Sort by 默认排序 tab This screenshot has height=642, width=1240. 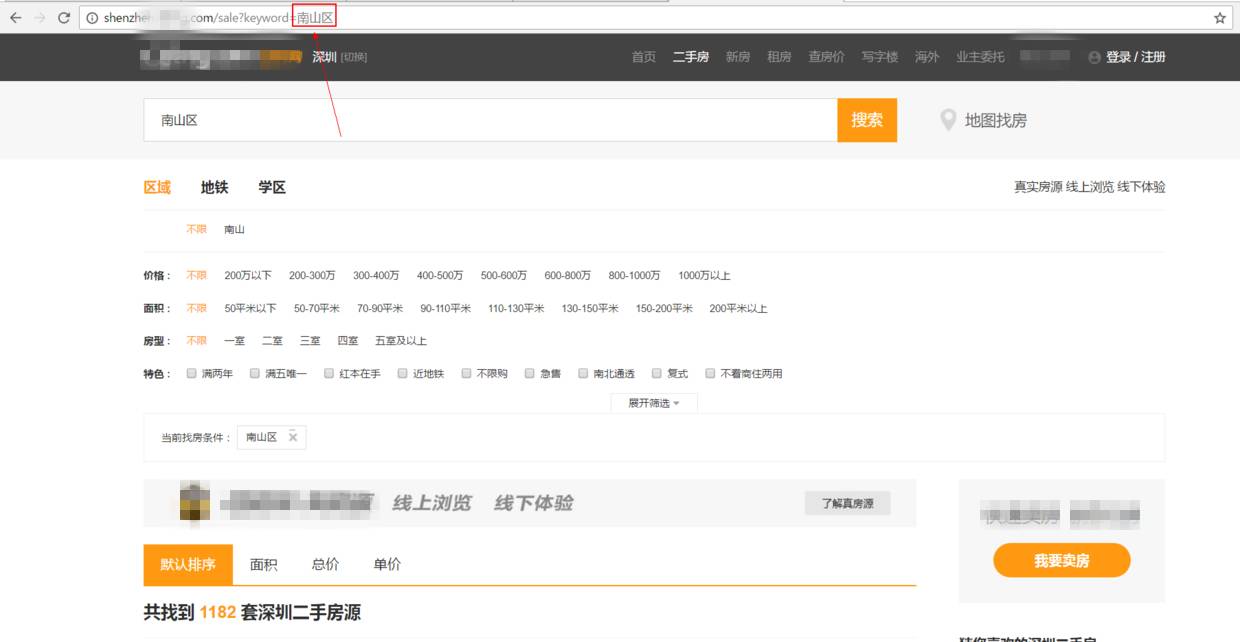[188, 564]
